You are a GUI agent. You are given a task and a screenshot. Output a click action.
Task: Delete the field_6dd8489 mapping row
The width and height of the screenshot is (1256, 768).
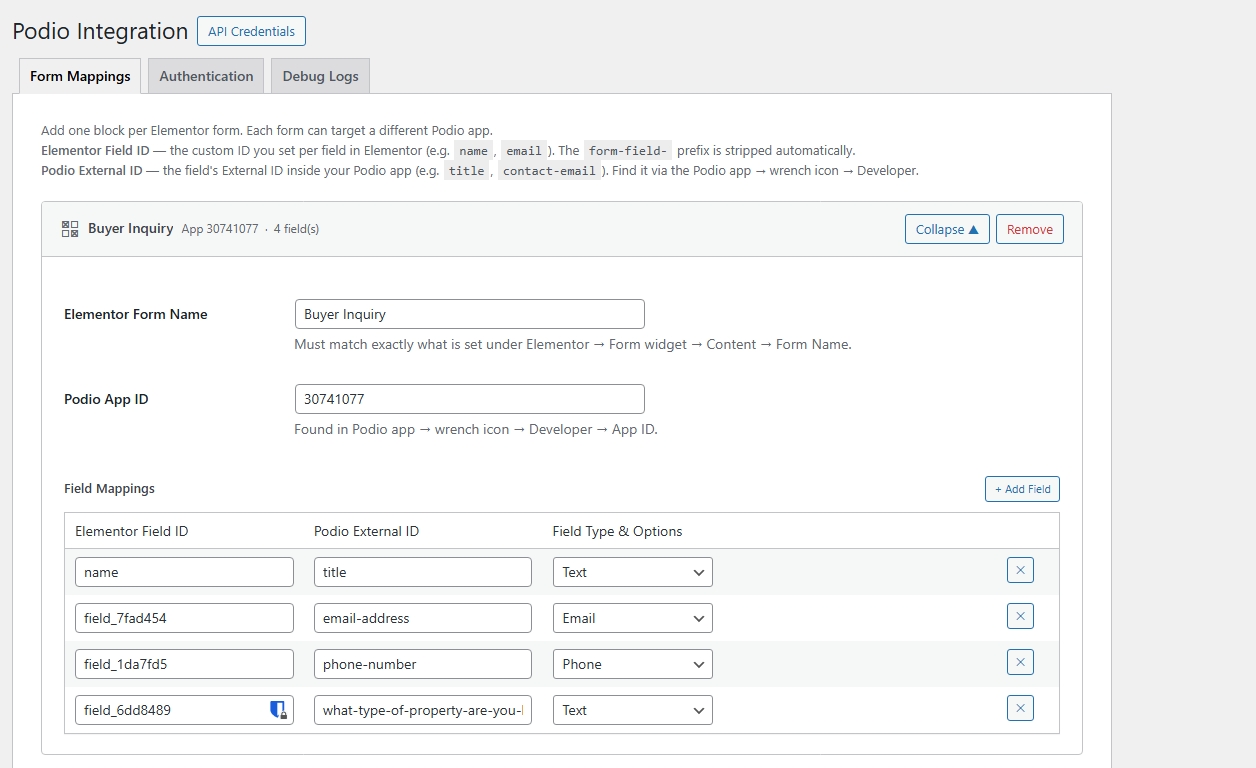pos(1020,708)
